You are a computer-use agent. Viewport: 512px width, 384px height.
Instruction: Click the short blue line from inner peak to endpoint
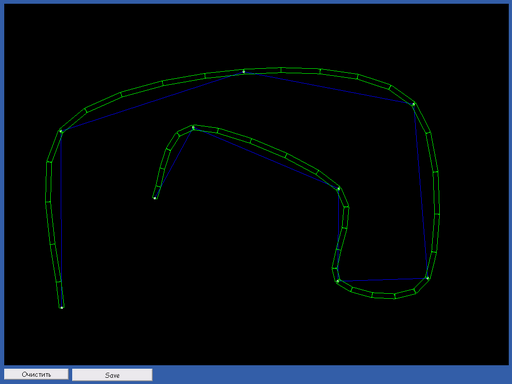pyautogui.click(x=174, y=163)
